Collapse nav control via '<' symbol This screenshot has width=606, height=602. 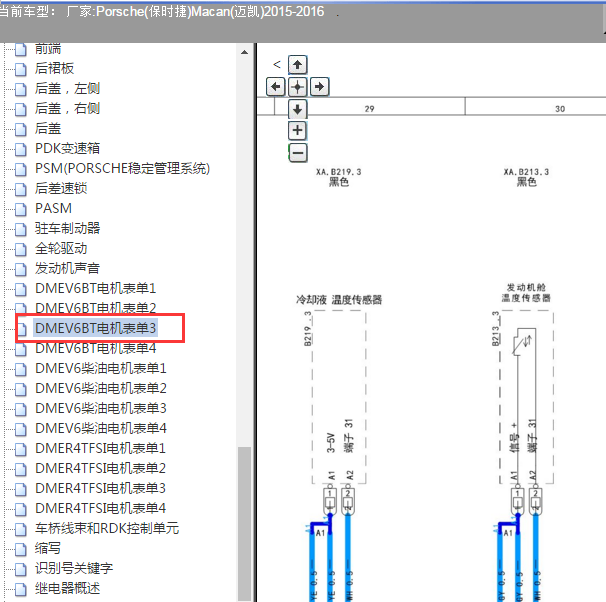(x=277, y=64)
